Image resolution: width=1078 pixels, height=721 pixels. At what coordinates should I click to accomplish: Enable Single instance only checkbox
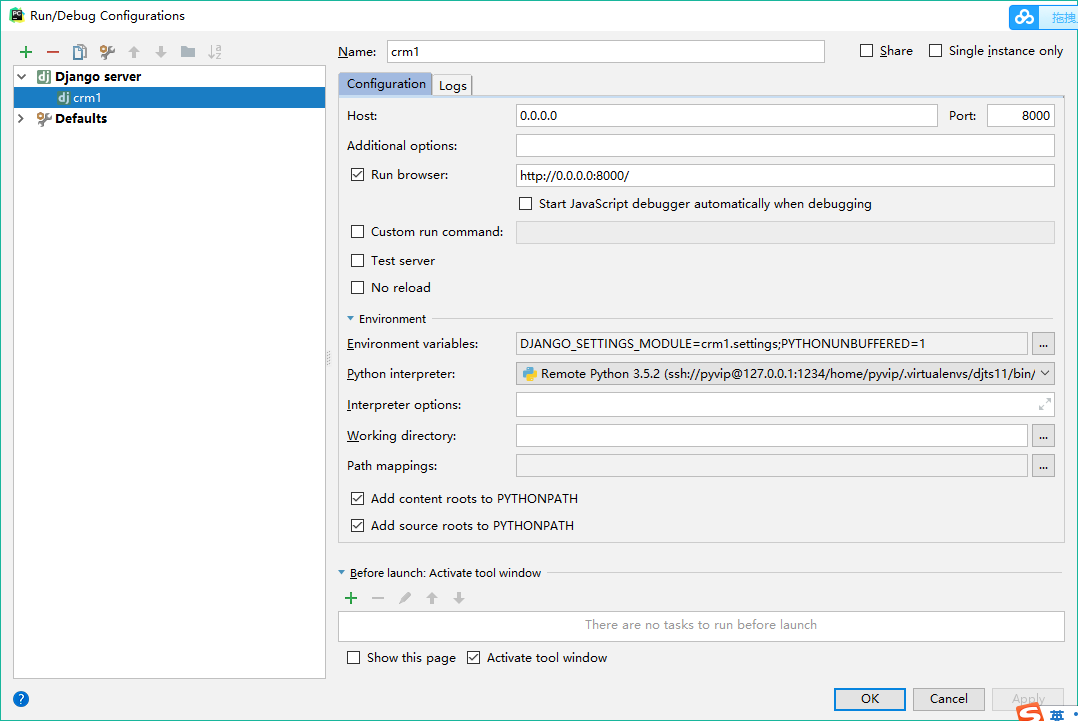935,51
